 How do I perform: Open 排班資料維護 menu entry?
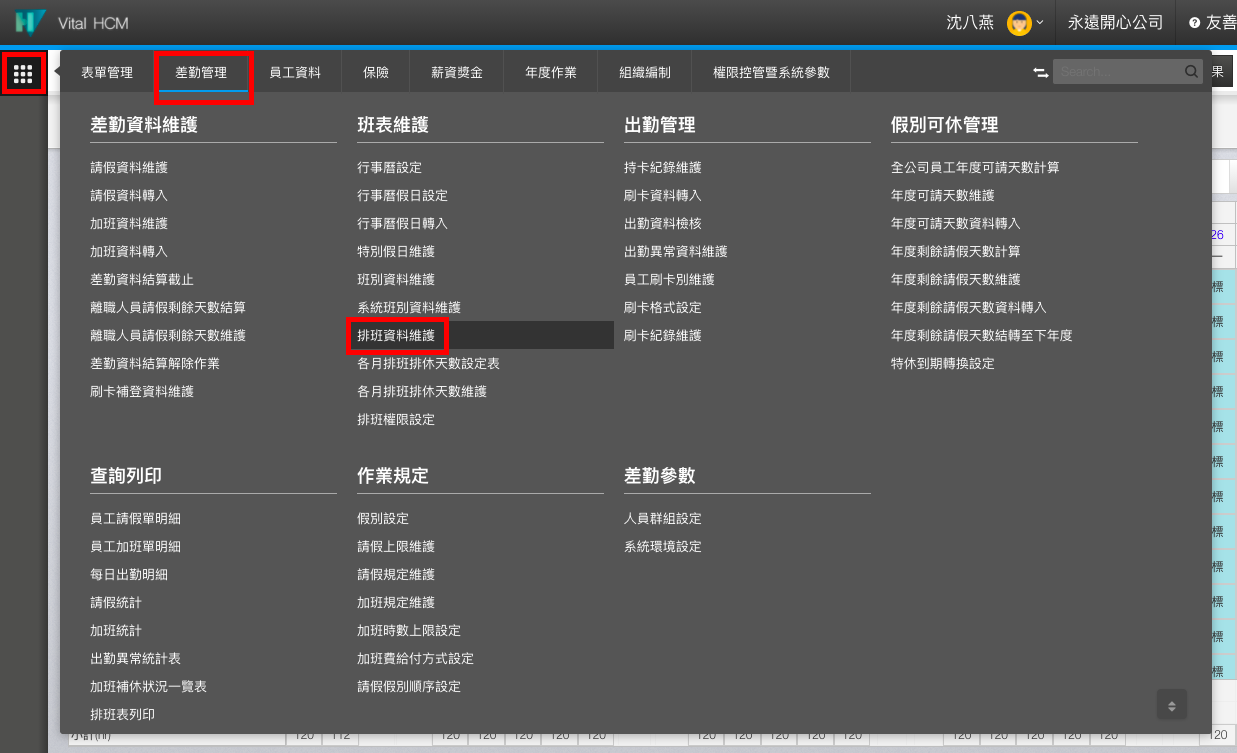click(396, 336)
